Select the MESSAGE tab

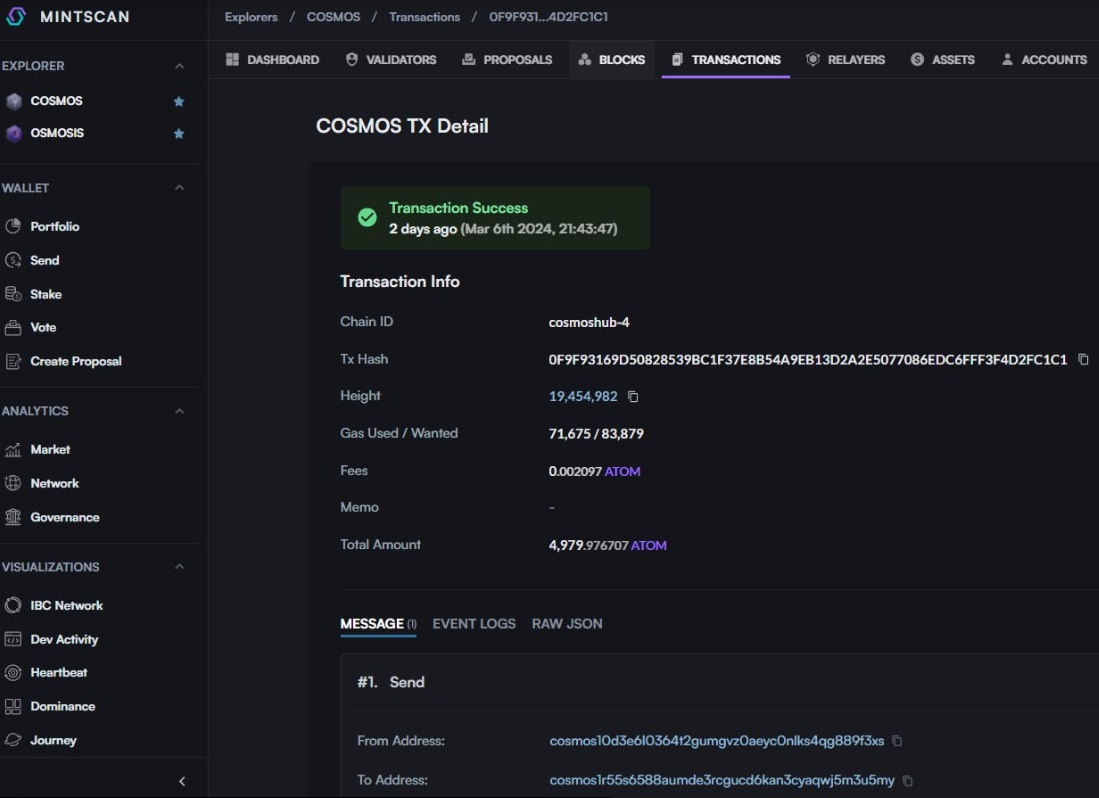(378, 624)
